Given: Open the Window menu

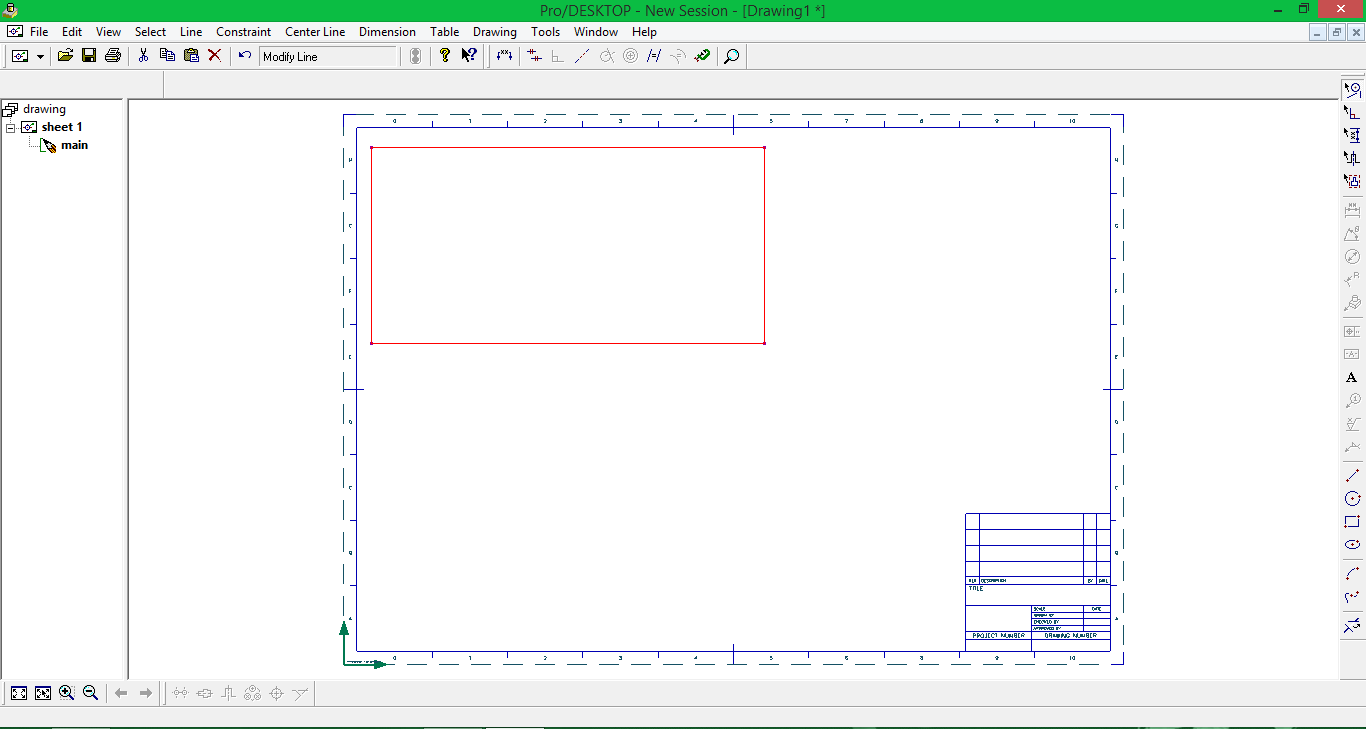Looking at the screenshot, I should point(596,32).
